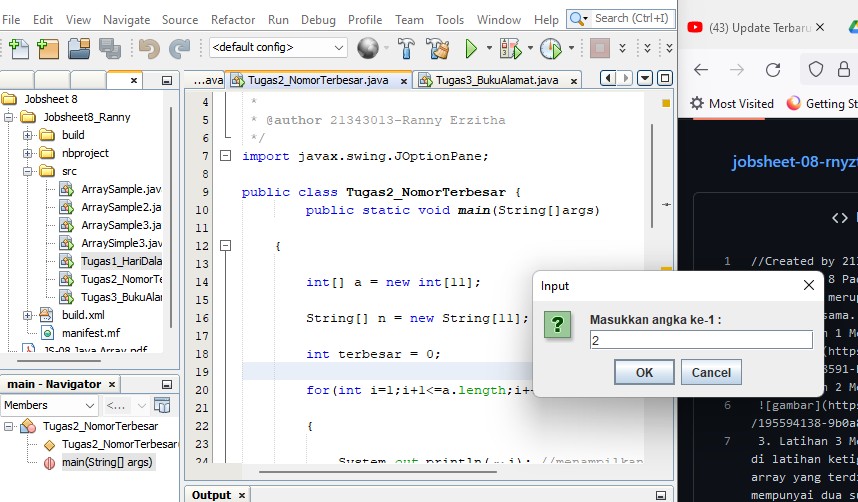Click the Undo toolbar icon

(x=149, y=48)
